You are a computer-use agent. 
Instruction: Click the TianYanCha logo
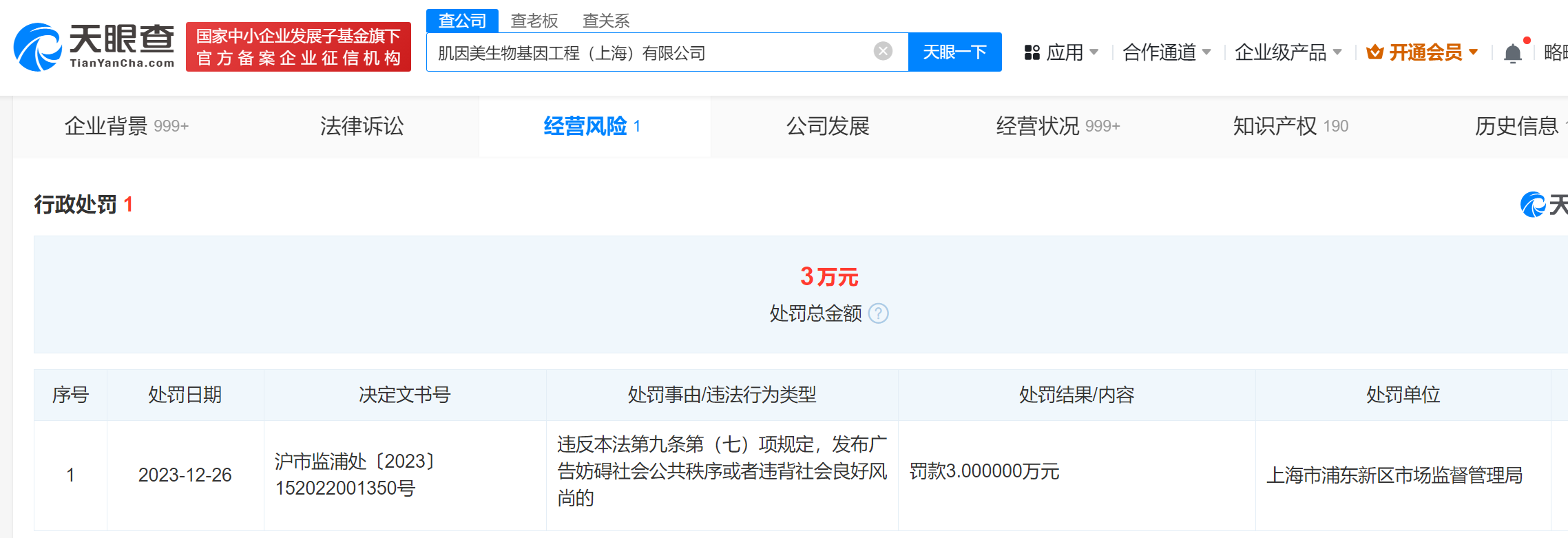[94, 46]
